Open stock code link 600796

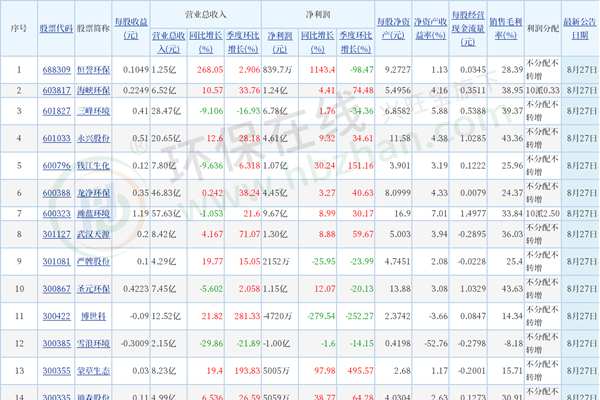57,166
